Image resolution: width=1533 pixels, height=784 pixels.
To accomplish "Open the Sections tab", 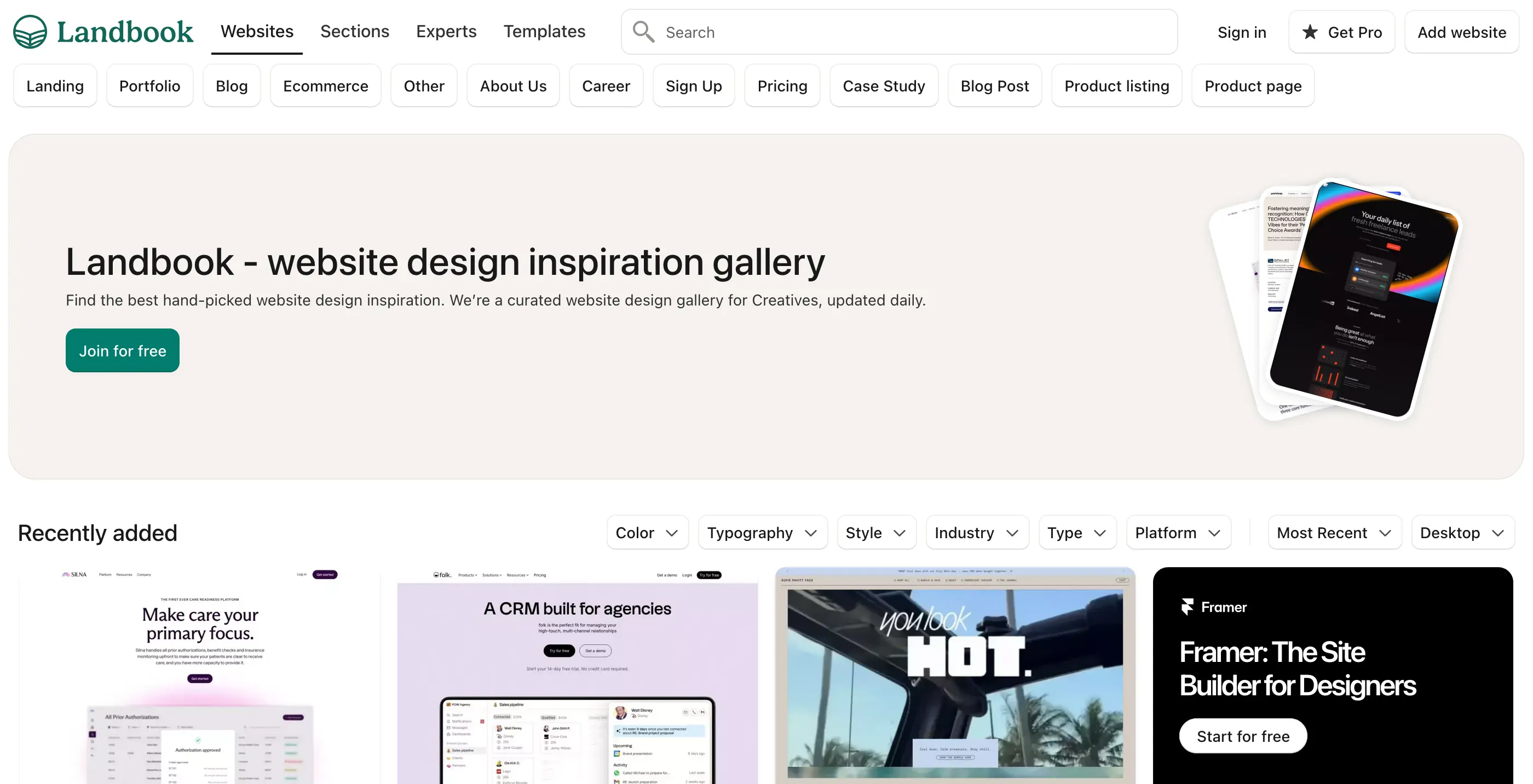I will coord(355,31).
